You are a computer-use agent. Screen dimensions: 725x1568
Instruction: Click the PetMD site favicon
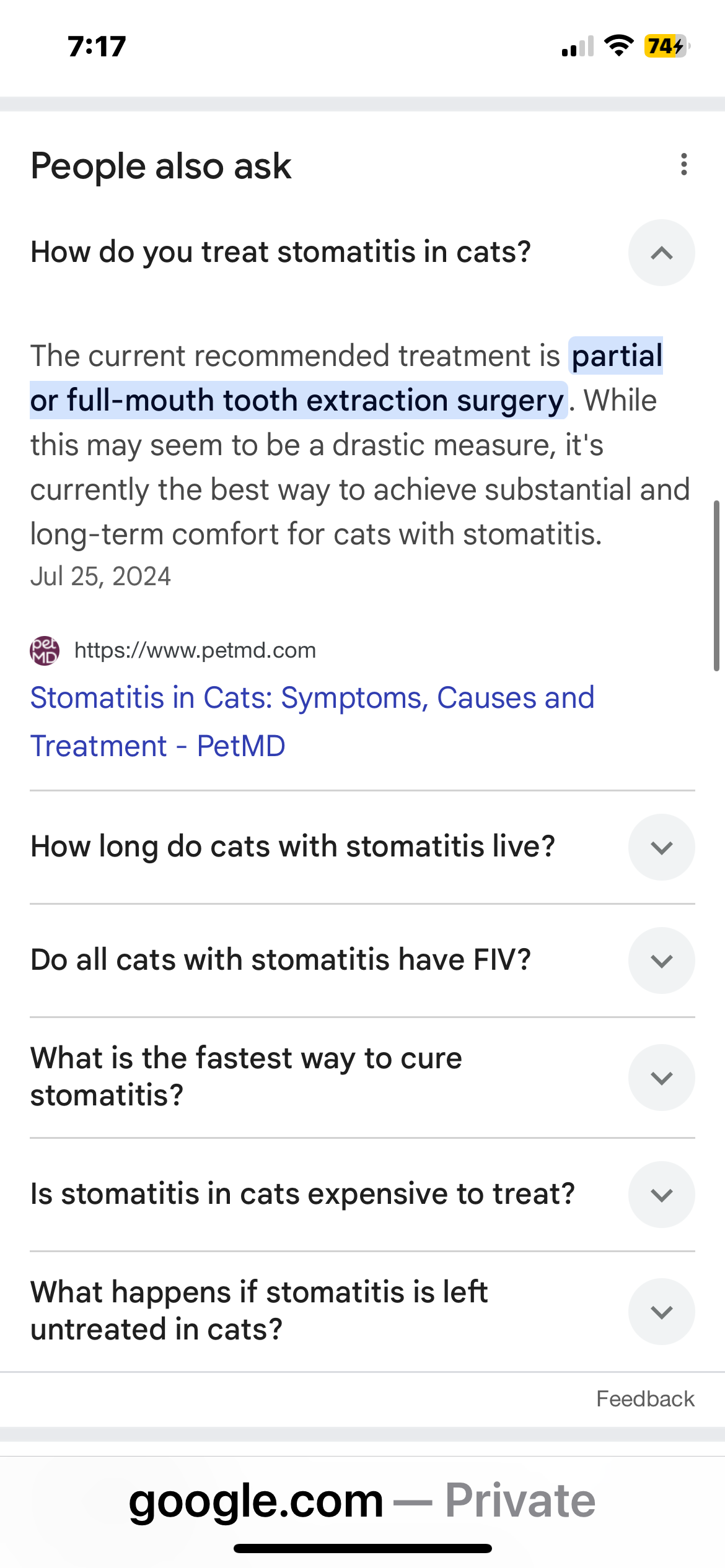(45, 651)
